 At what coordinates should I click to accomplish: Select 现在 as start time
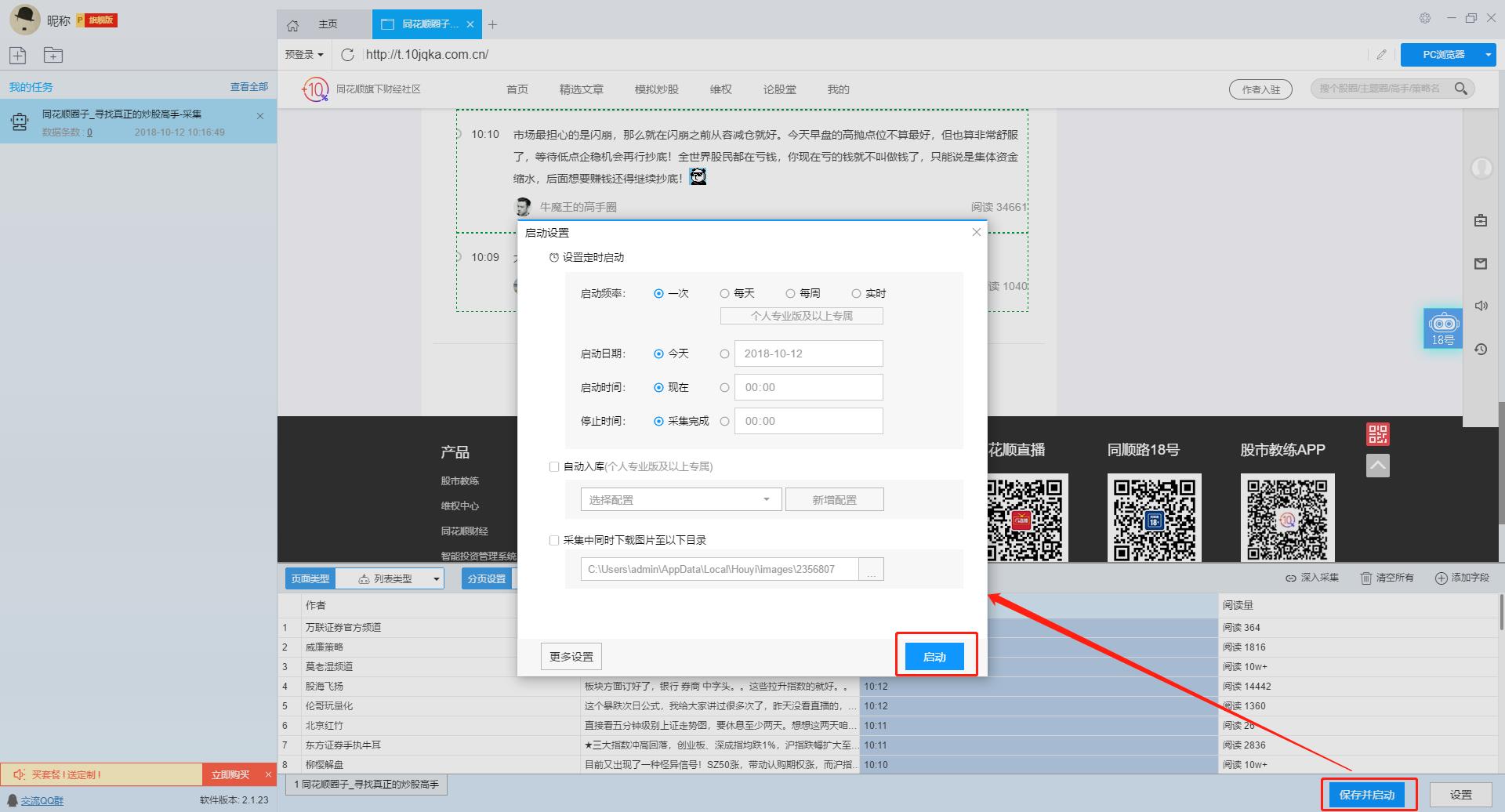click(658, 387)
